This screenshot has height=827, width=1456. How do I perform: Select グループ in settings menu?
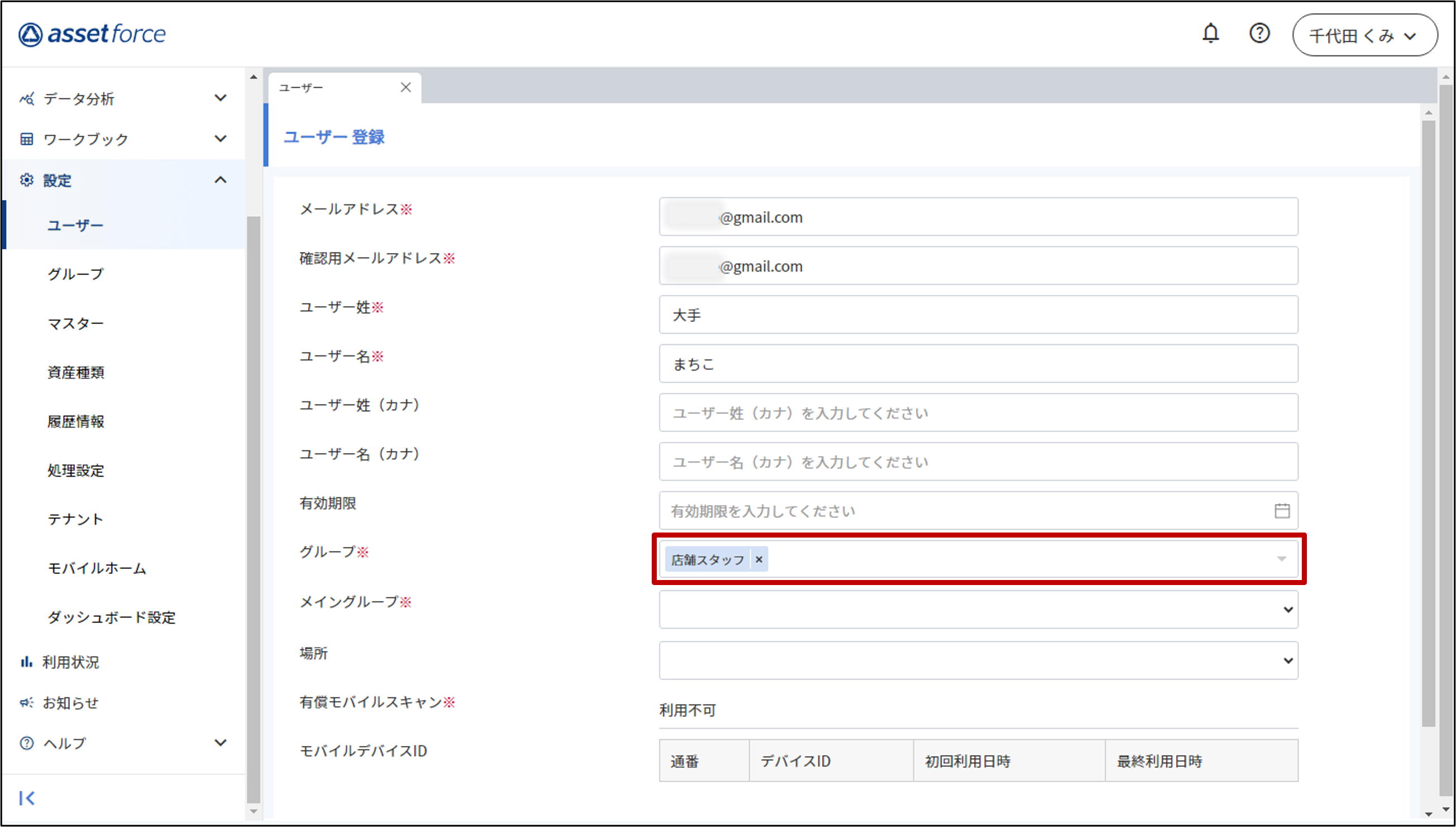point(75,274)
